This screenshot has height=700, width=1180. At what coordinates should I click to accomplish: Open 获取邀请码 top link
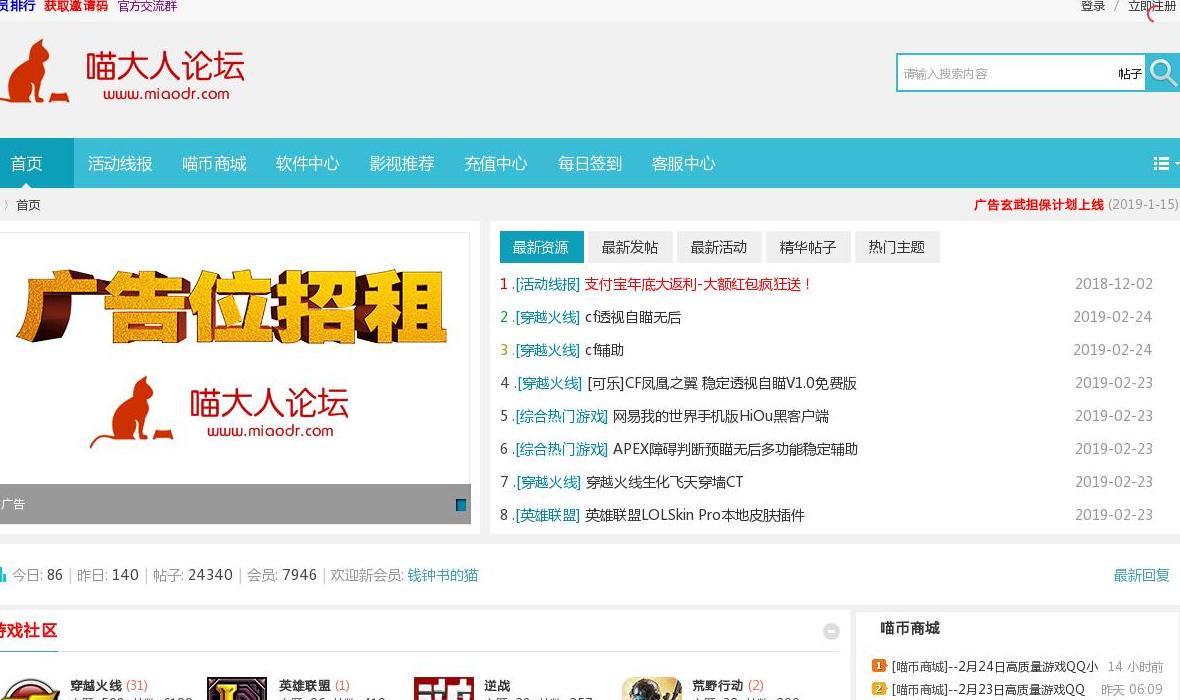coord(76,6)
